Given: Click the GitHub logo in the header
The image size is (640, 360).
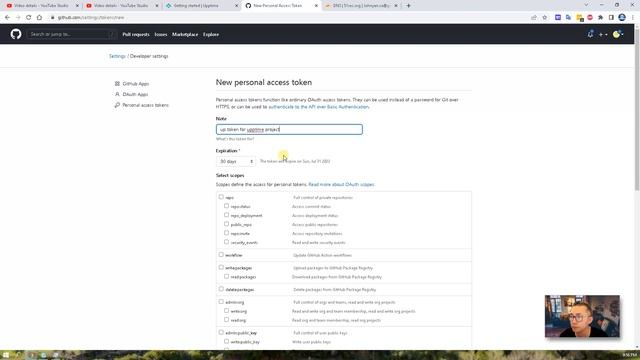Looking at the screenshot, I should [x=16, y=34].
